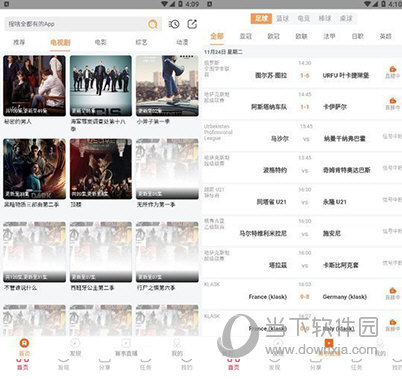Open 秘密的男人 drama thumbnail
The width and height of the screenshot is (402, 379).
pos(34,86)
